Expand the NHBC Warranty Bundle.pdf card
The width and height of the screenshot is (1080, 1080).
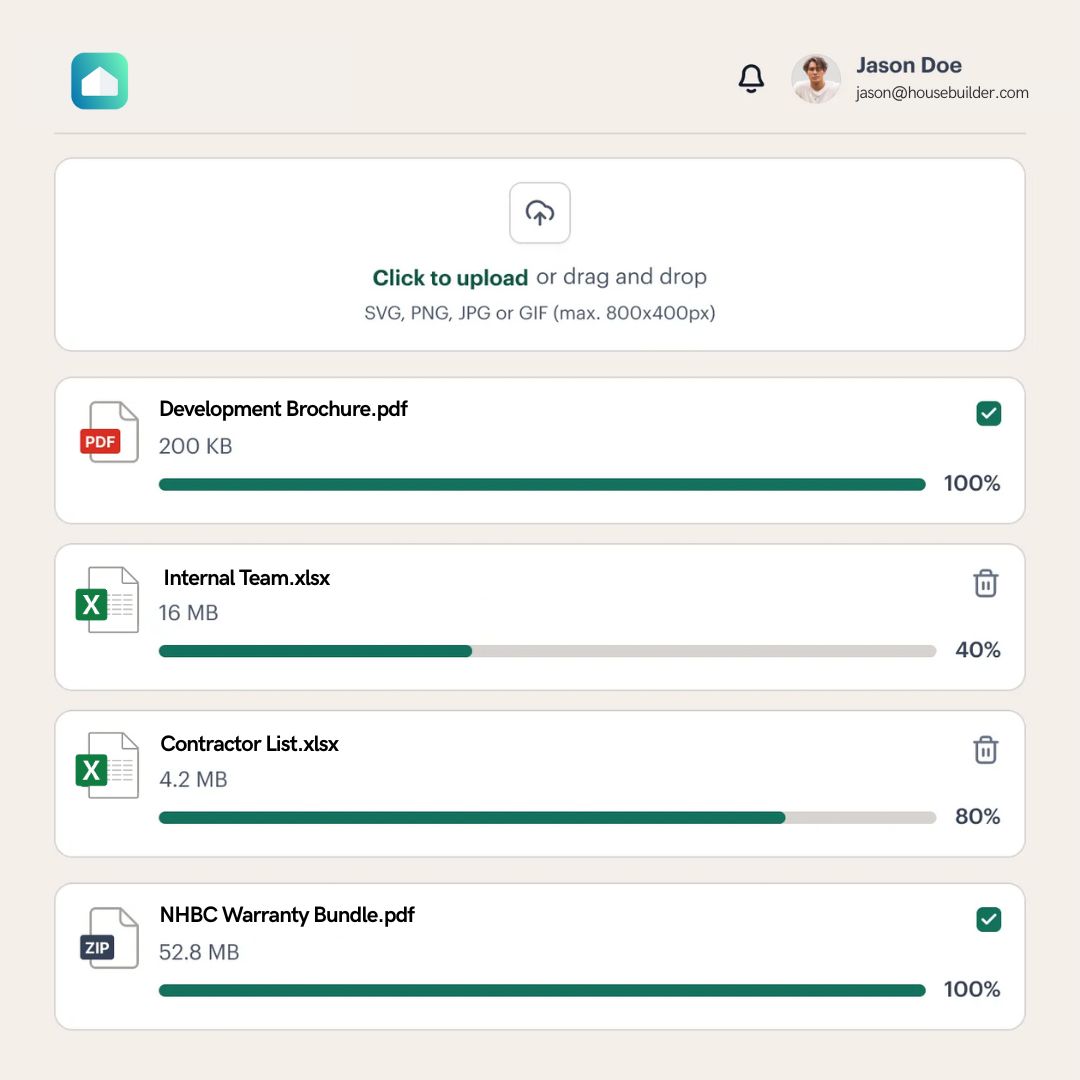click(x=540, y=956)
